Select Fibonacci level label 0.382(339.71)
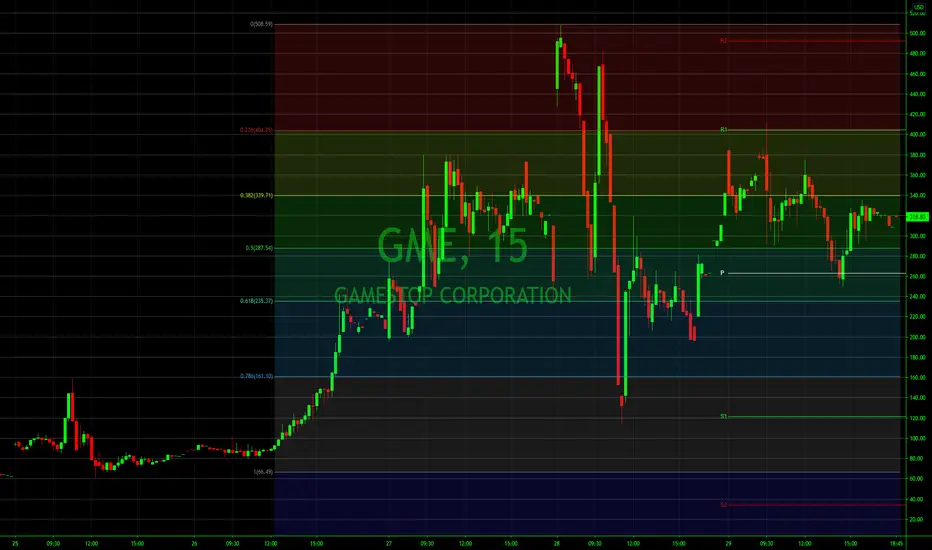Image resolution: width=932 pixels, height=550 pixels. click(x=256, y=196)
